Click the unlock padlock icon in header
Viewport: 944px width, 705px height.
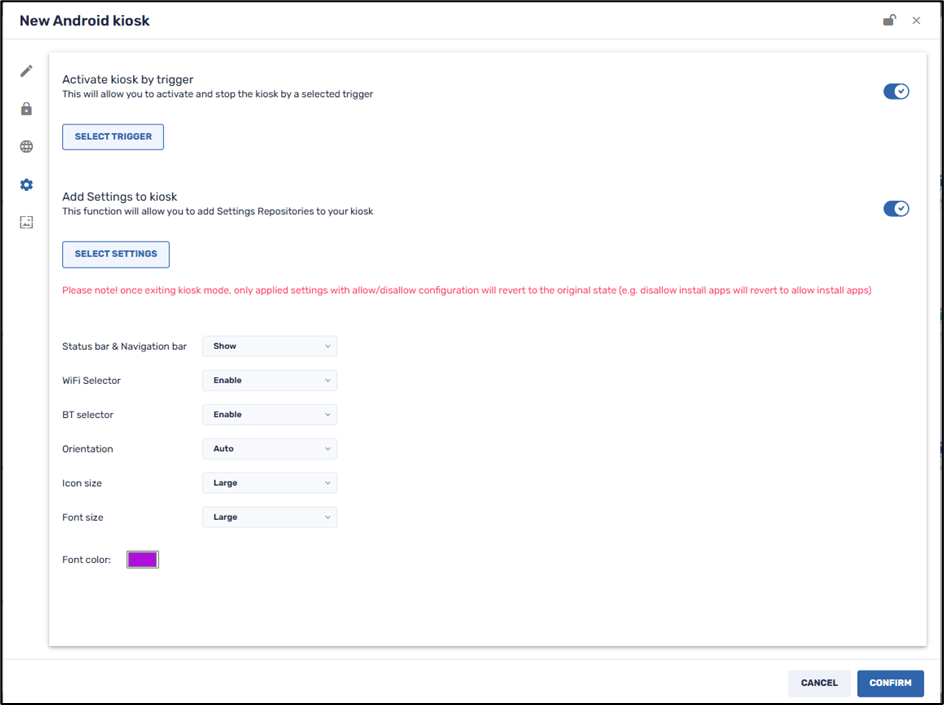[889, 20]
